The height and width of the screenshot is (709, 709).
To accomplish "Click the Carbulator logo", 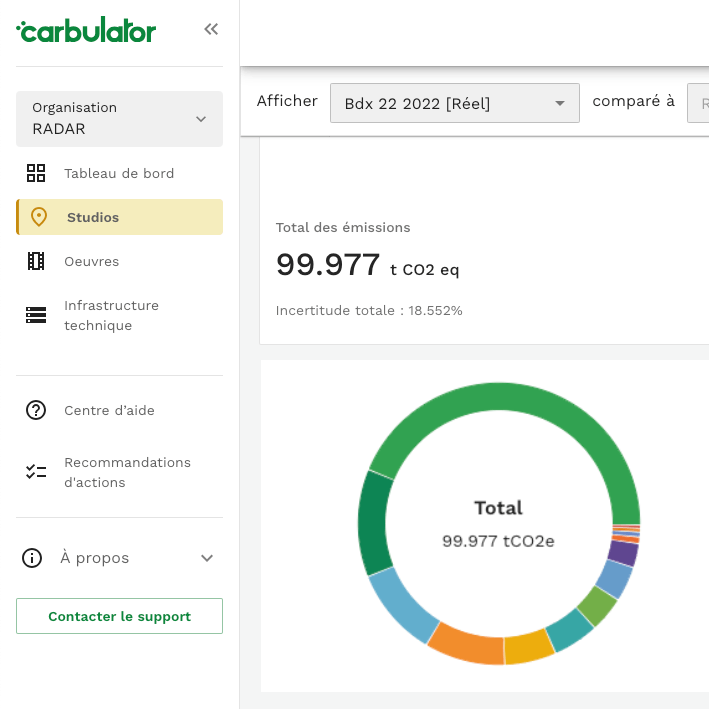I will 86,31.
